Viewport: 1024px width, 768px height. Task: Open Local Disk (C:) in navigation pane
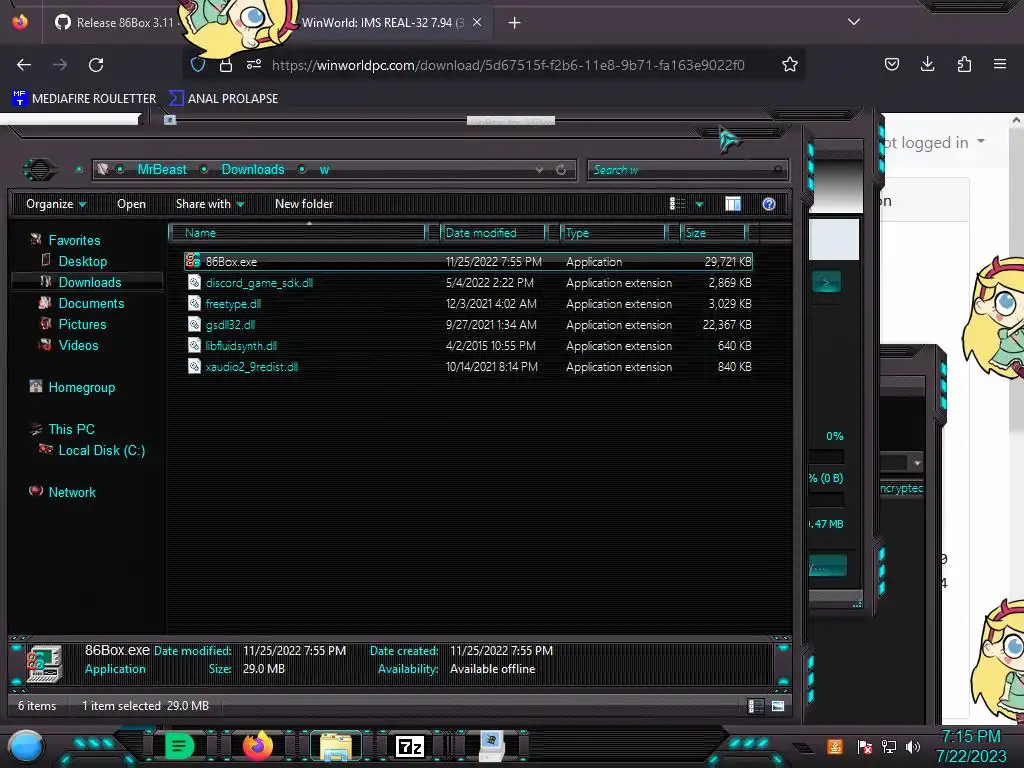[x=101, y=450]
